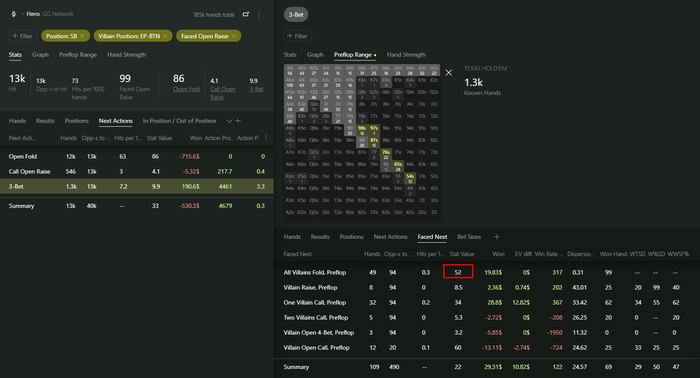
Task: Remove the Villain Position: EP-BTN filter chip
Action: [165, 36]
